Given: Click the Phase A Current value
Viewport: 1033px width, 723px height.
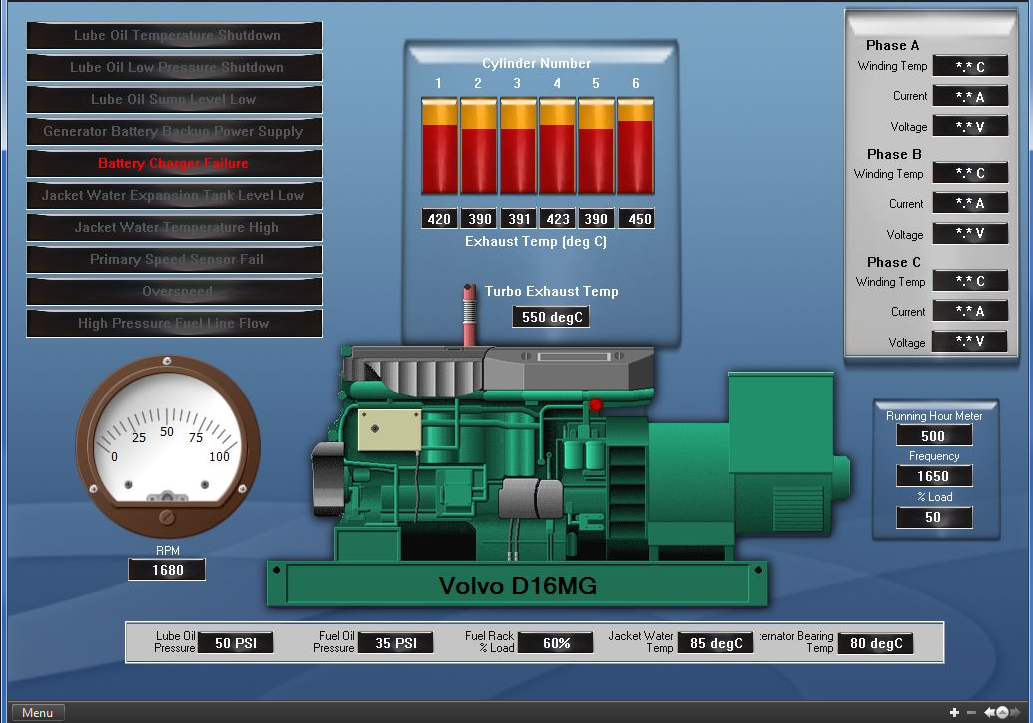Looking at the screenshot, I should click(x=970, y=97).
